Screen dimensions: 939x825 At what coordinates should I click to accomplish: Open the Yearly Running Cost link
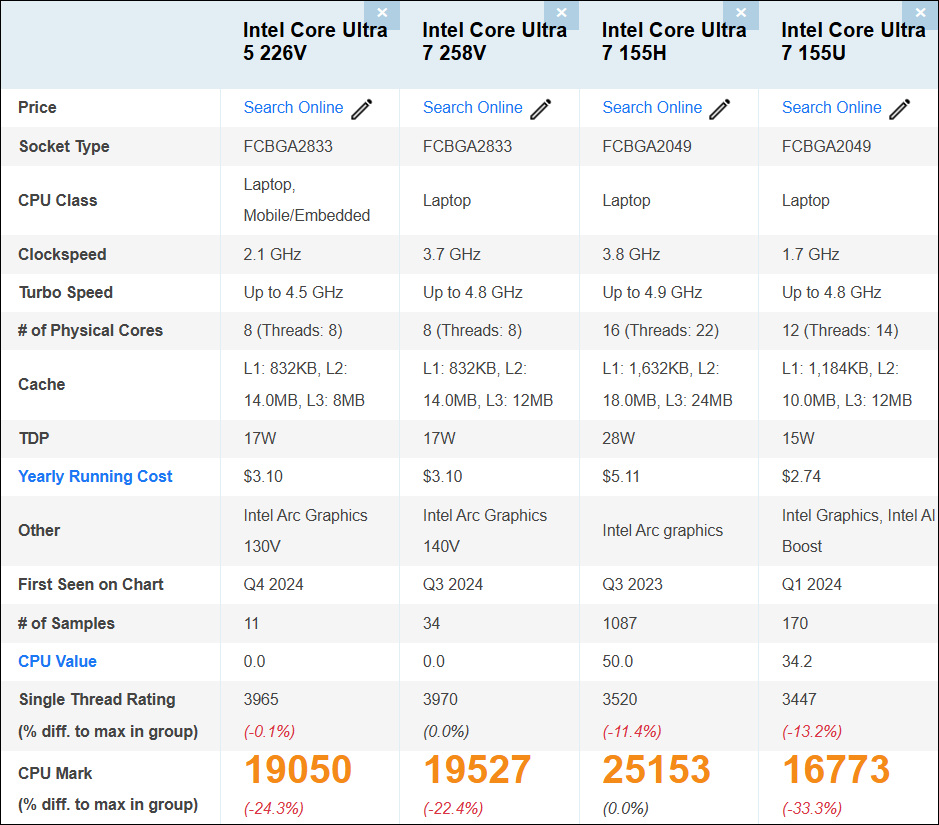[95, 477]
